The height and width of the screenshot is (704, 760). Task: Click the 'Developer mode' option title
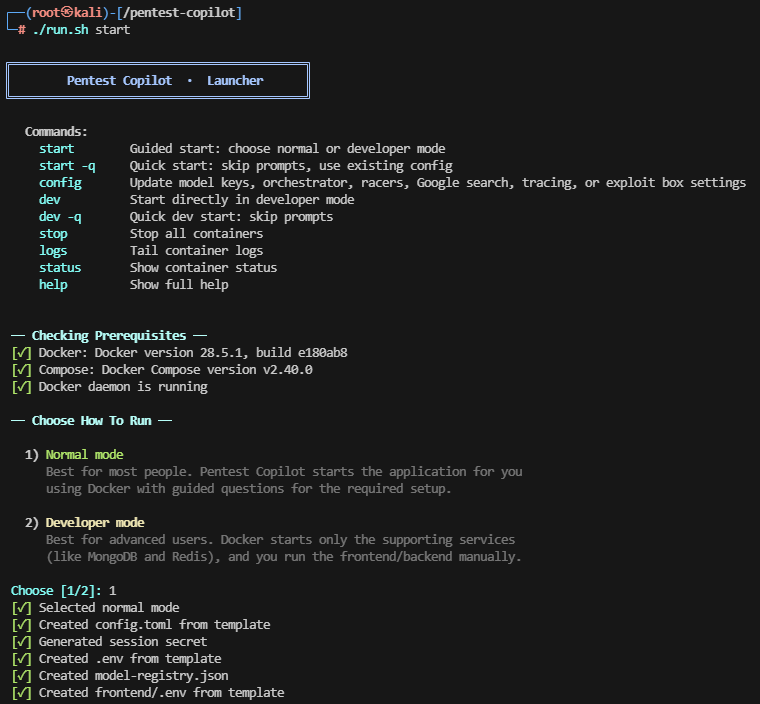pyautogui.click(x=95, y=523)
